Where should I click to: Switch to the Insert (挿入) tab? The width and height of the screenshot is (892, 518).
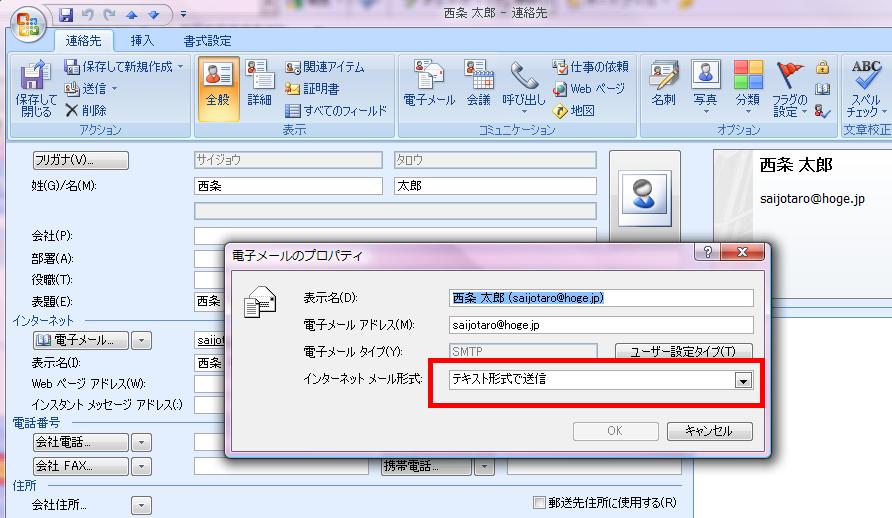(142, 41)
